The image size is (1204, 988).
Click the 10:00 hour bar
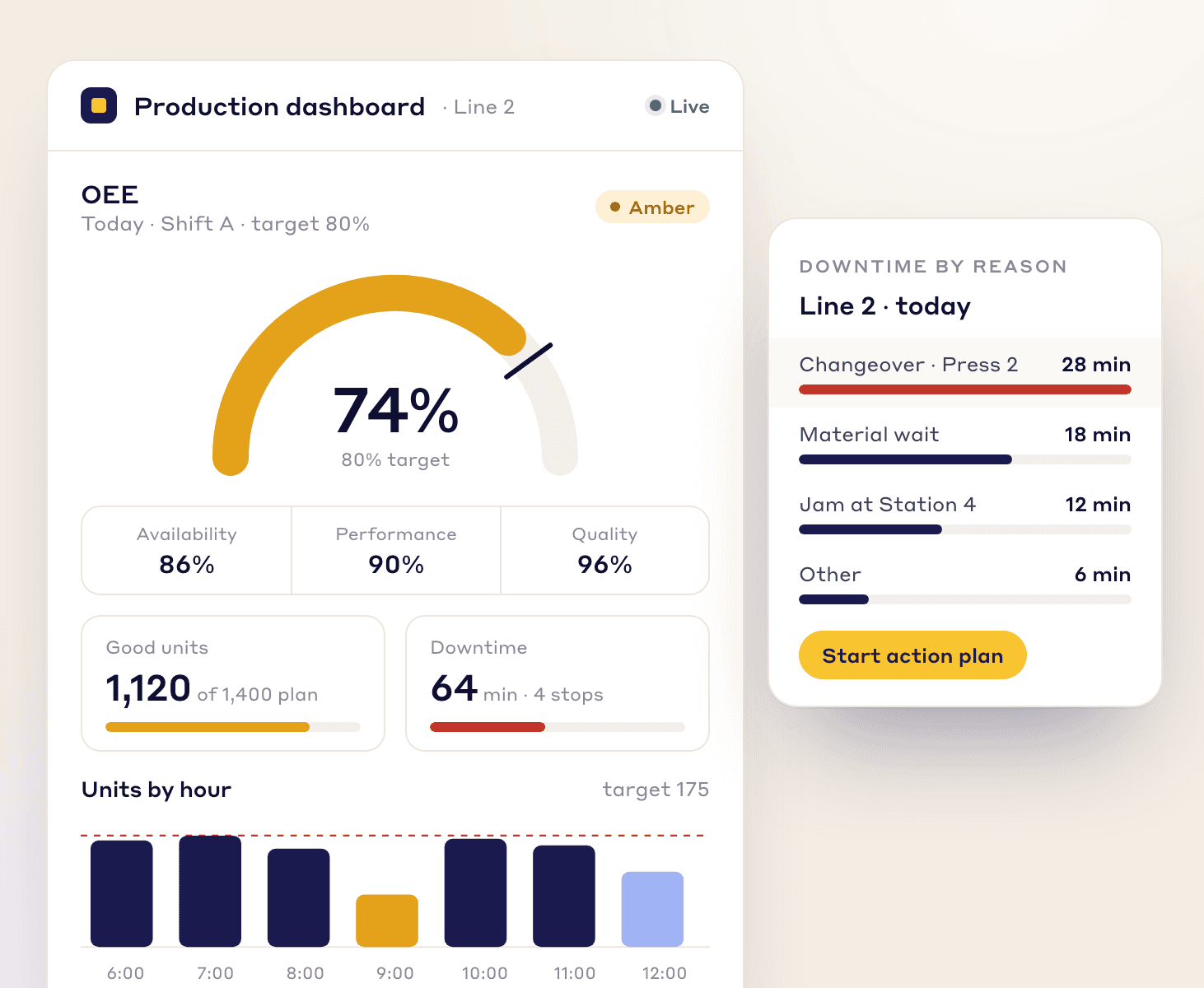pyautogui.click(x=476, y=892)
